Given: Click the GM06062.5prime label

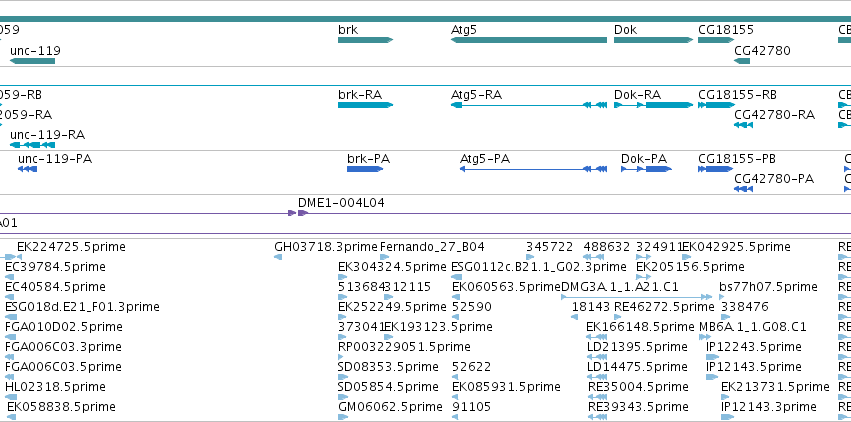Looking at the screenshot, I should pos(390,407).
